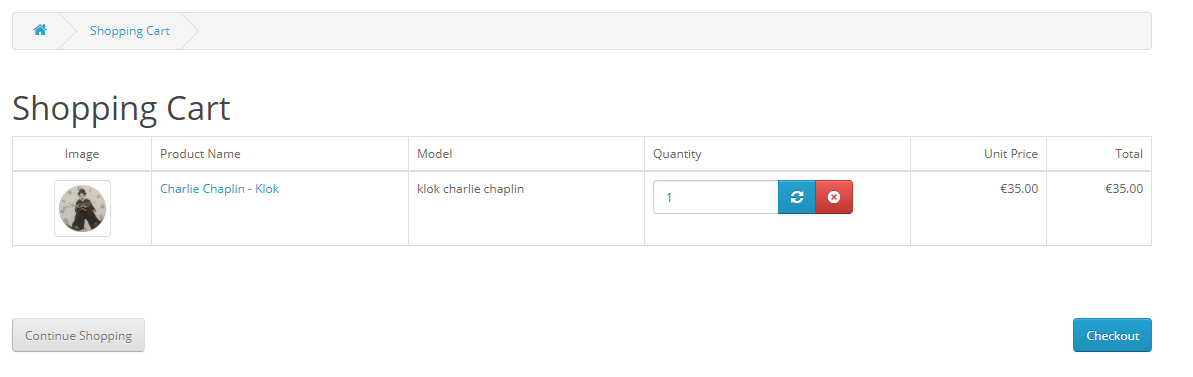Remove Charlie Chaplin clock with red X icon
The height and width of the screenshot is (377, 1193).
click(x=834, y=197)
